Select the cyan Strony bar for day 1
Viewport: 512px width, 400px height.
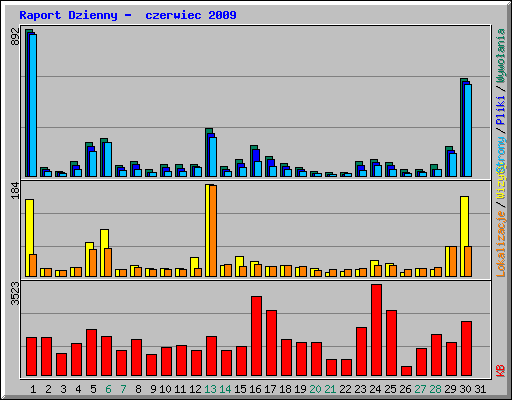[33, 105]
